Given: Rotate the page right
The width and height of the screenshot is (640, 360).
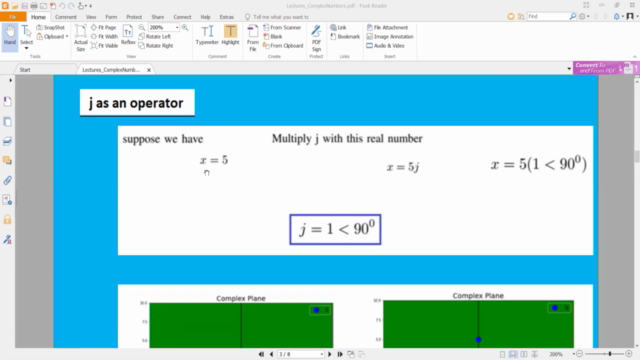Looking at the screenshot, I should (x=156, y=46).
